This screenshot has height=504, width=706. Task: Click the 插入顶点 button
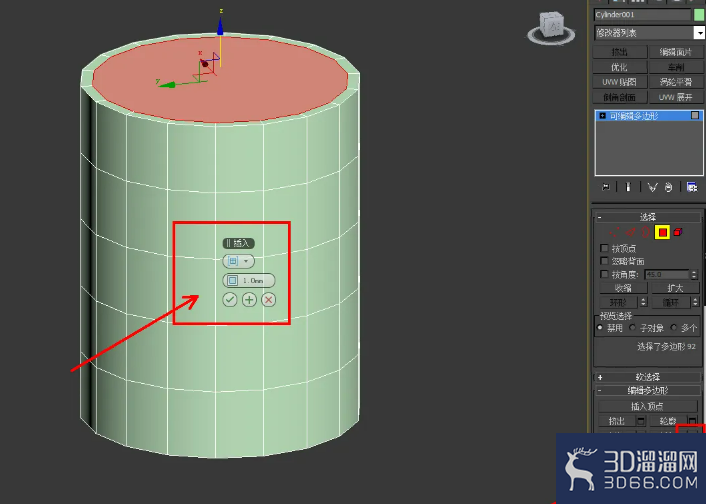coord(647,406)
